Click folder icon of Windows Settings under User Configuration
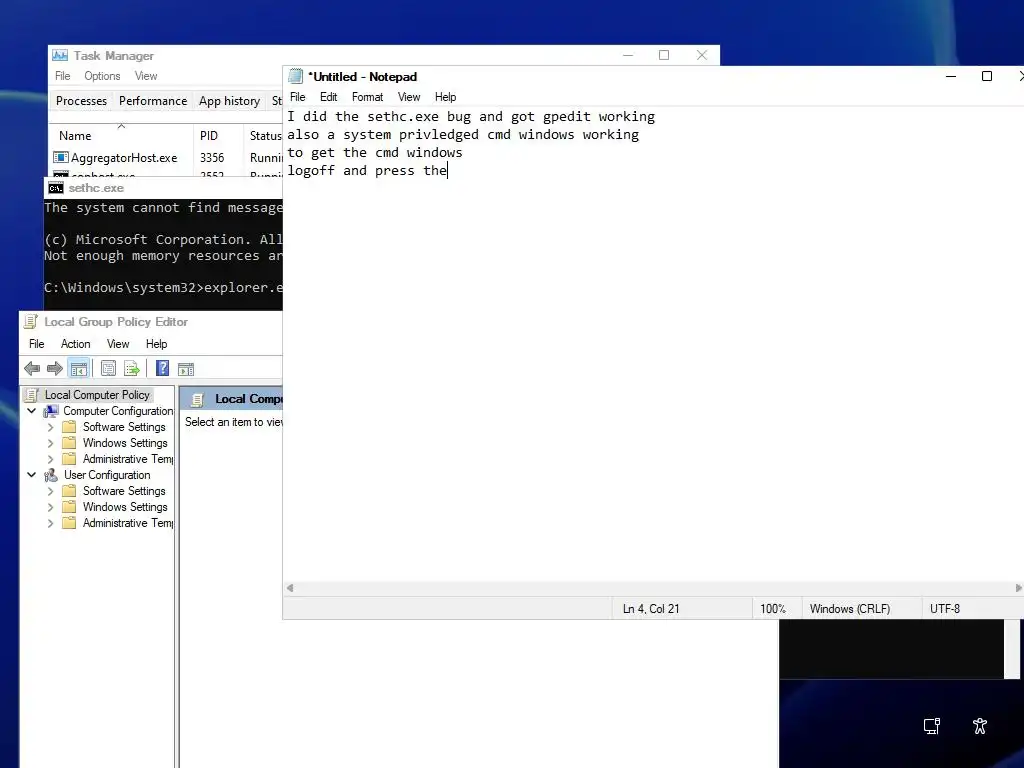This screenshot has height=768, width=1024. [x=69, y=507]
